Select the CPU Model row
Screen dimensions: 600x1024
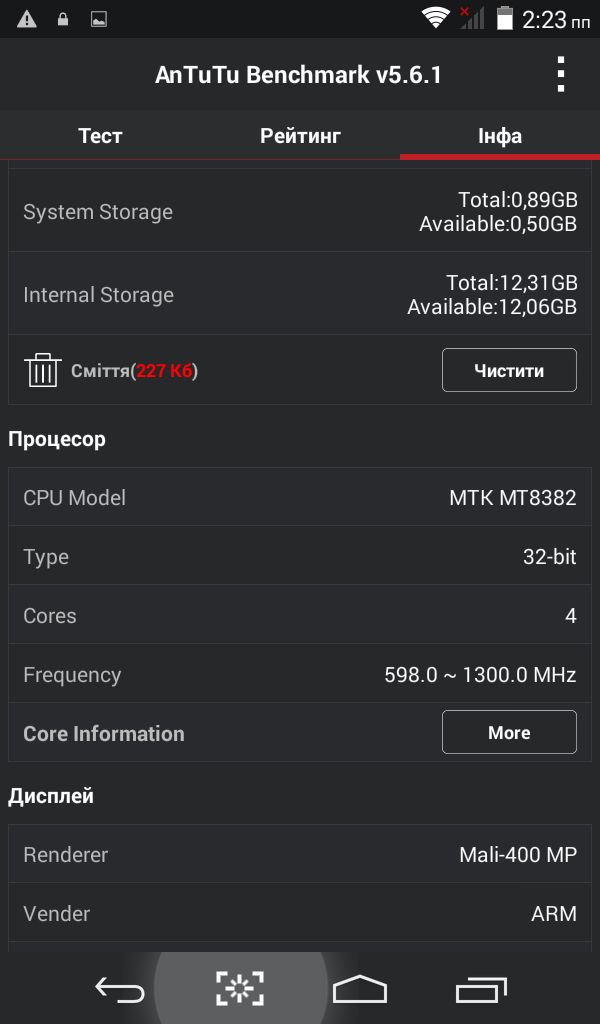[300, 498]
